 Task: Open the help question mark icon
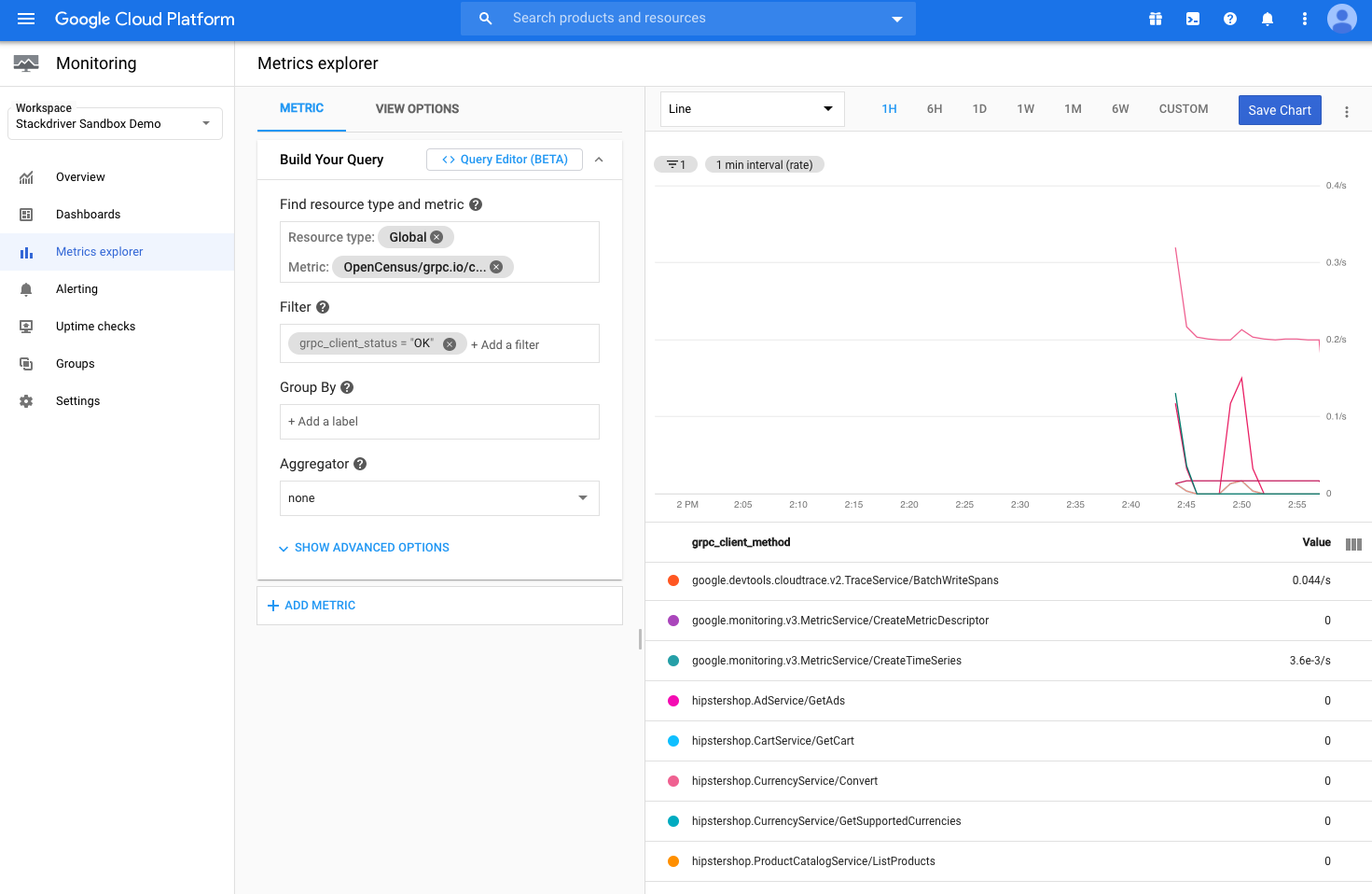click(1230, 19)
